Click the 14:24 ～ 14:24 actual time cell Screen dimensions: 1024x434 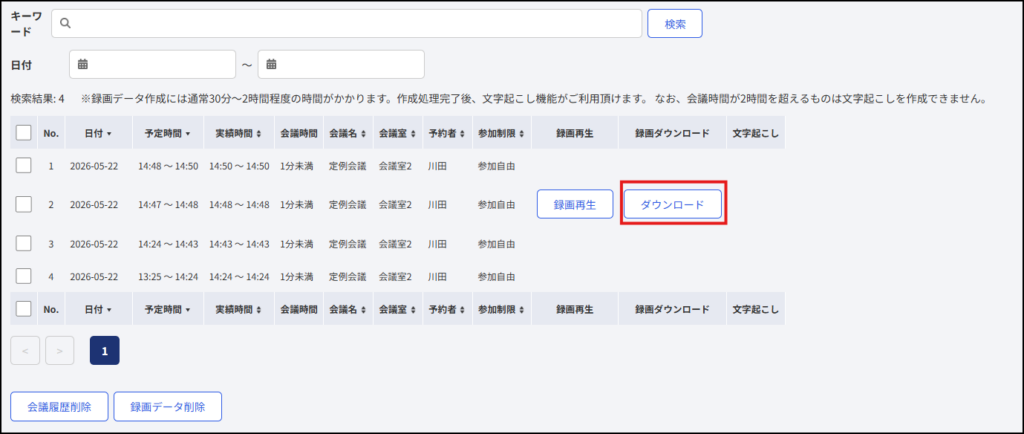[x=239, y=276]
